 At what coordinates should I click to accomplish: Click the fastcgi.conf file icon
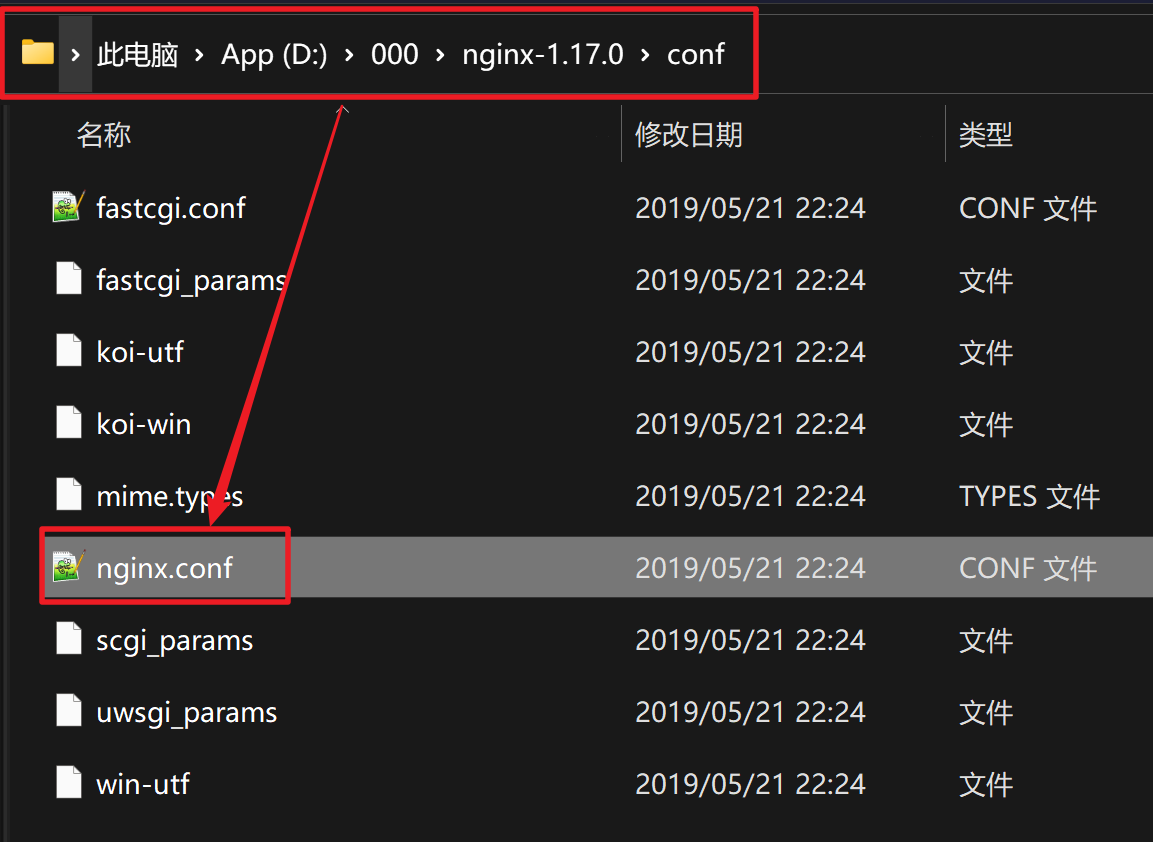coord(68,207)
